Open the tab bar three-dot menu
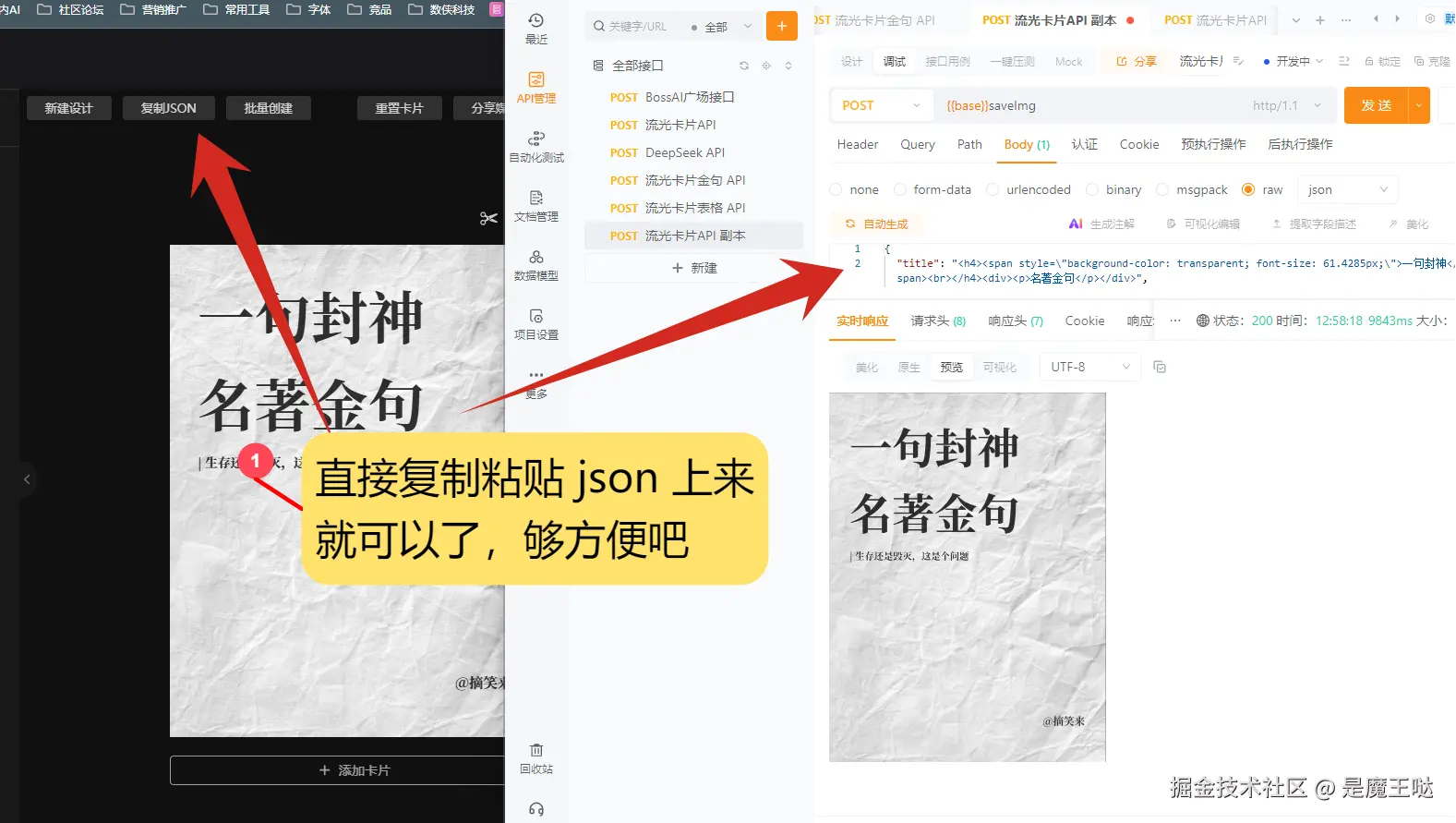 1346,19
